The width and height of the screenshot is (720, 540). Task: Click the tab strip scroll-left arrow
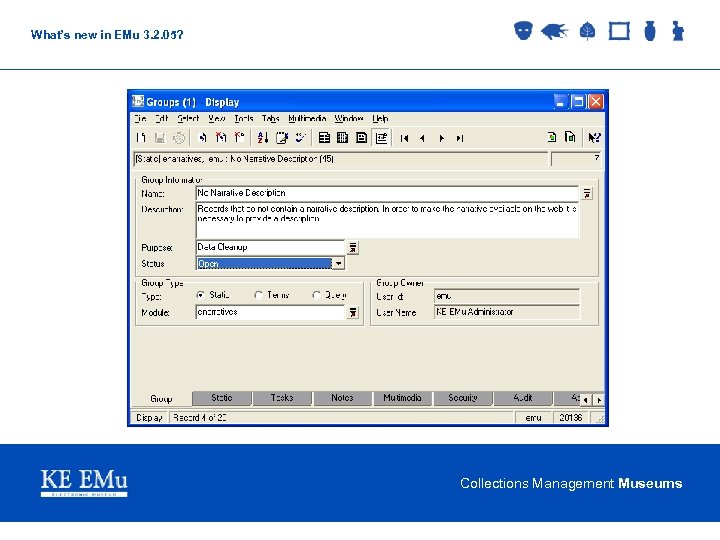pos(585,400)
